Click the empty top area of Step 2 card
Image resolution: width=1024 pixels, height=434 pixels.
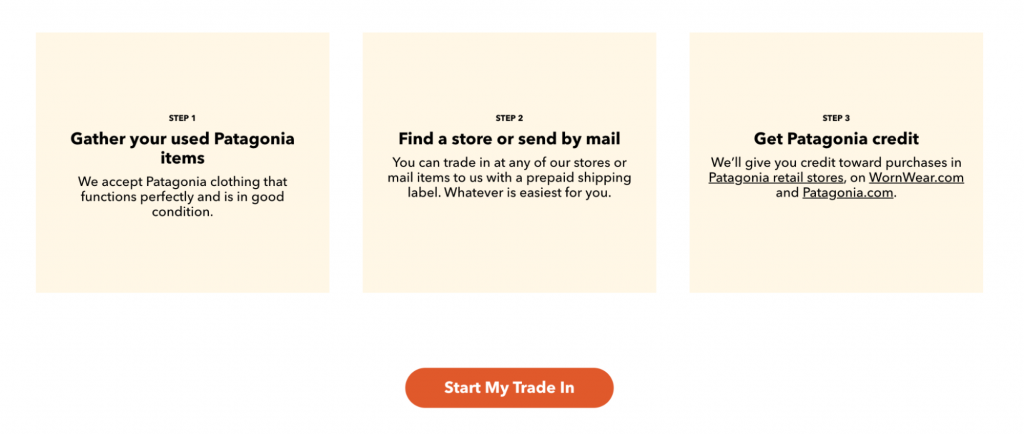(x=509, y=72)
